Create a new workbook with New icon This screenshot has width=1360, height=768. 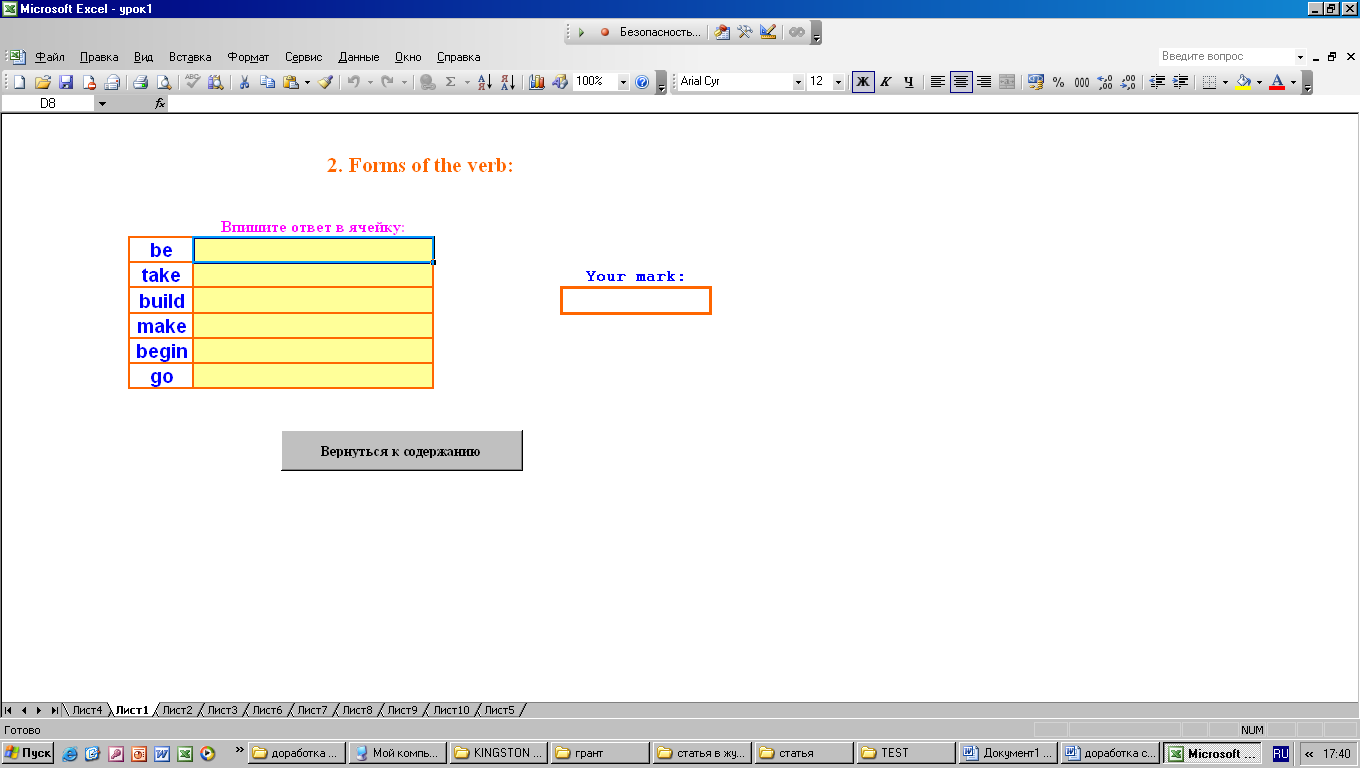click(19, 82)
